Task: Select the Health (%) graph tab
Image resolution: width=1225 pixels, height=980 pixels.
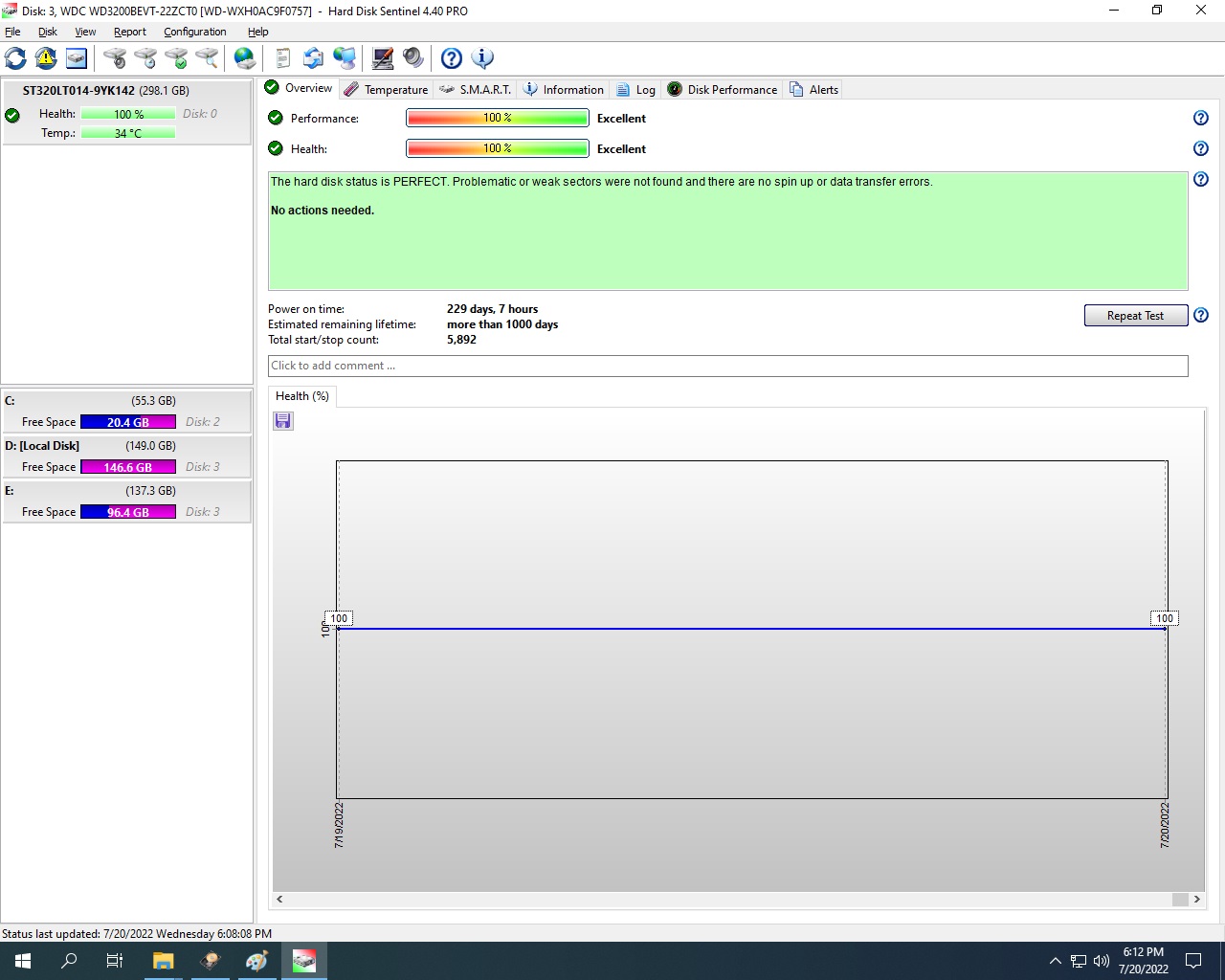Action: (302, 396)
